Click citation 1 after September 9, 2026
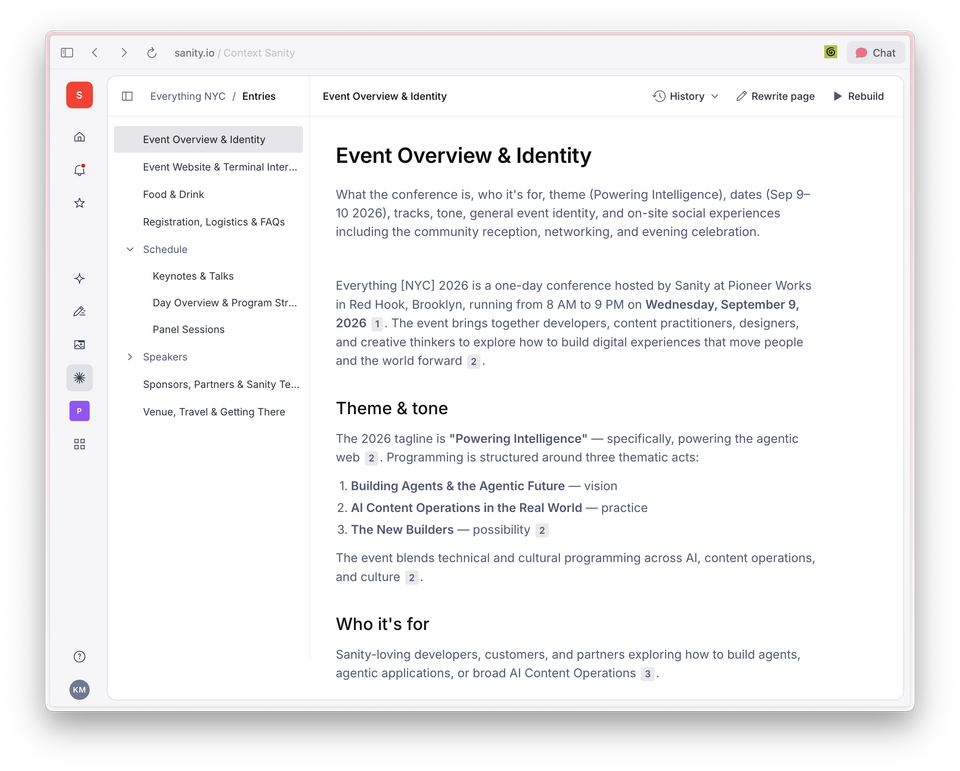The image size is (960, 771). point(377,324)
